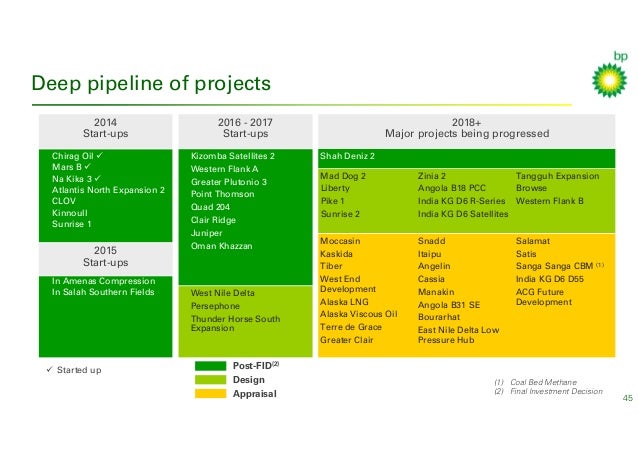Select 'Tangguh Expansion' entry
The width and height of the screenshot is (638, 451).
click(x=557, y=176)
